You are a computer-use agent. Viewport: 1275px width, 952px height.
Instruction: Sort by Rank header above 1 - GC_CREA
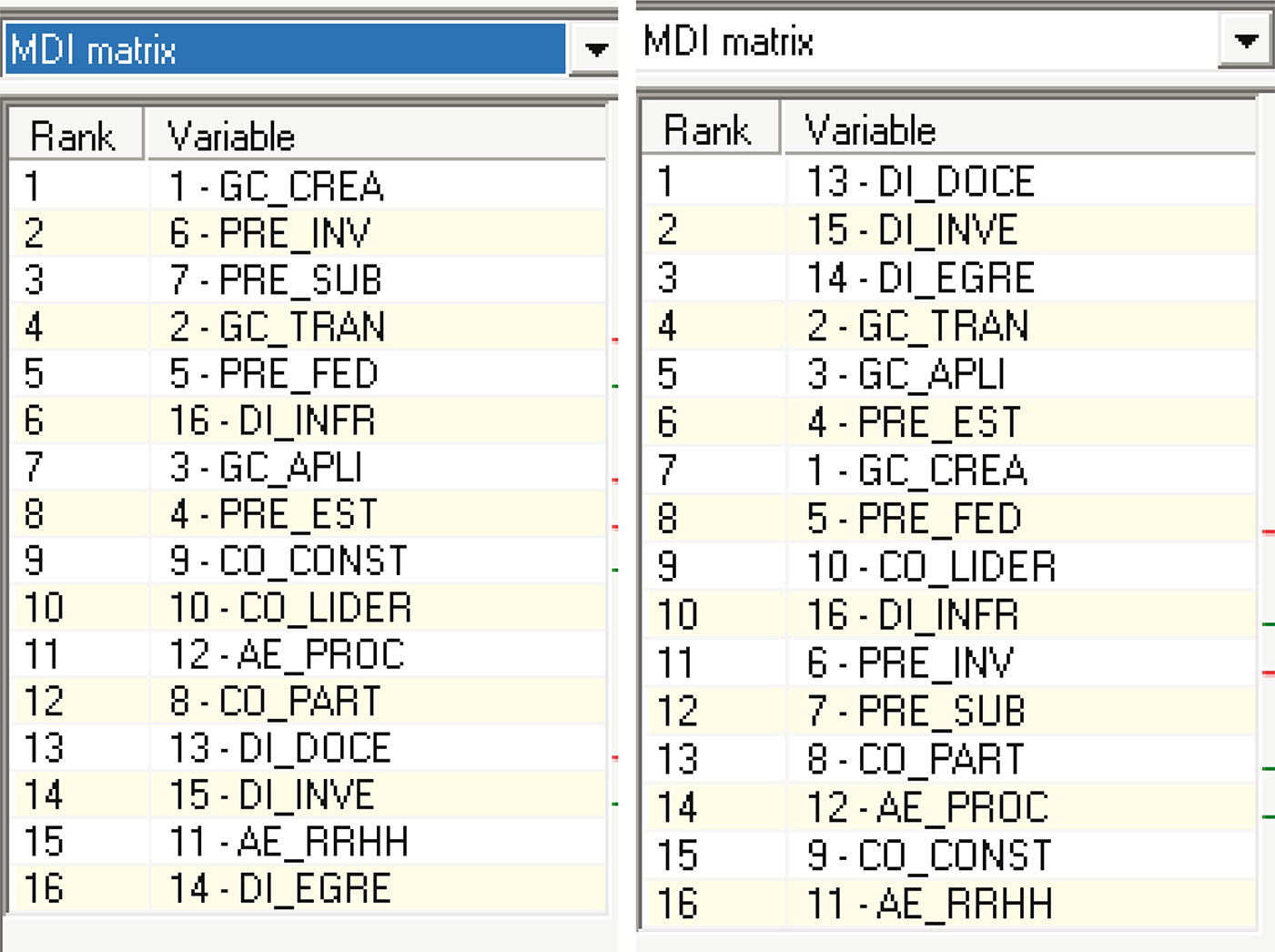(x=76, y=136)
